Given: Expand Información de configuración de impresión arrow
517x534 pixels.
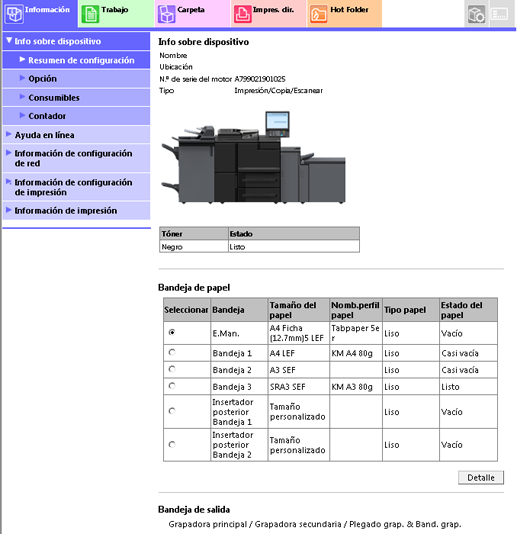Looking at the screenshot, I should click(x=9, y=182).
